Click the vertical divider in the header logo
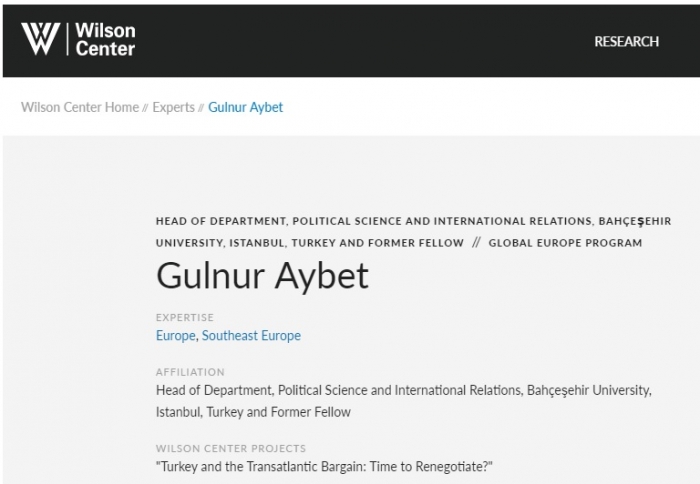This screenshot has width=700, height=484. tap(67, 39)
